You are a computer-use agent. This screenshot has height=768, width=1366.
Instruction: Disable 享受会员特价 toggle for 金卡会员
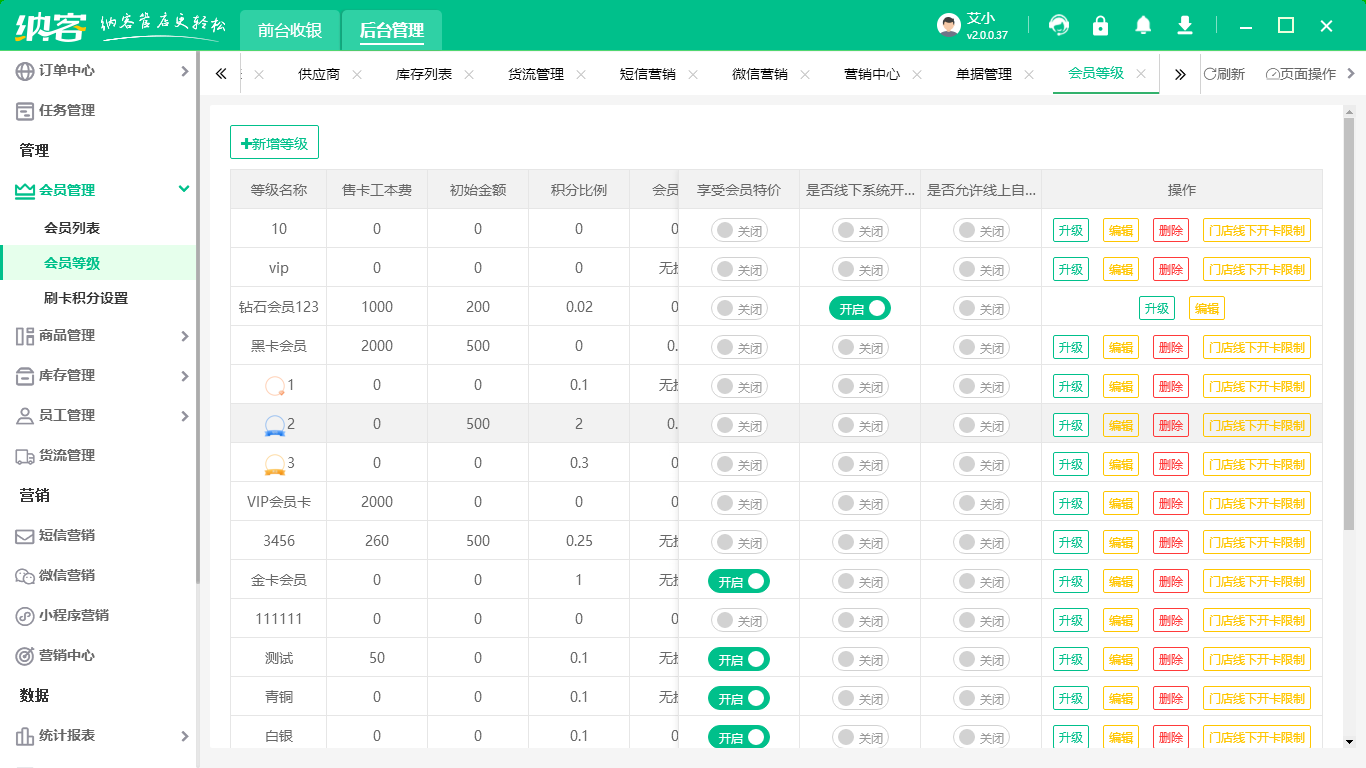click(x=739, y=581)
